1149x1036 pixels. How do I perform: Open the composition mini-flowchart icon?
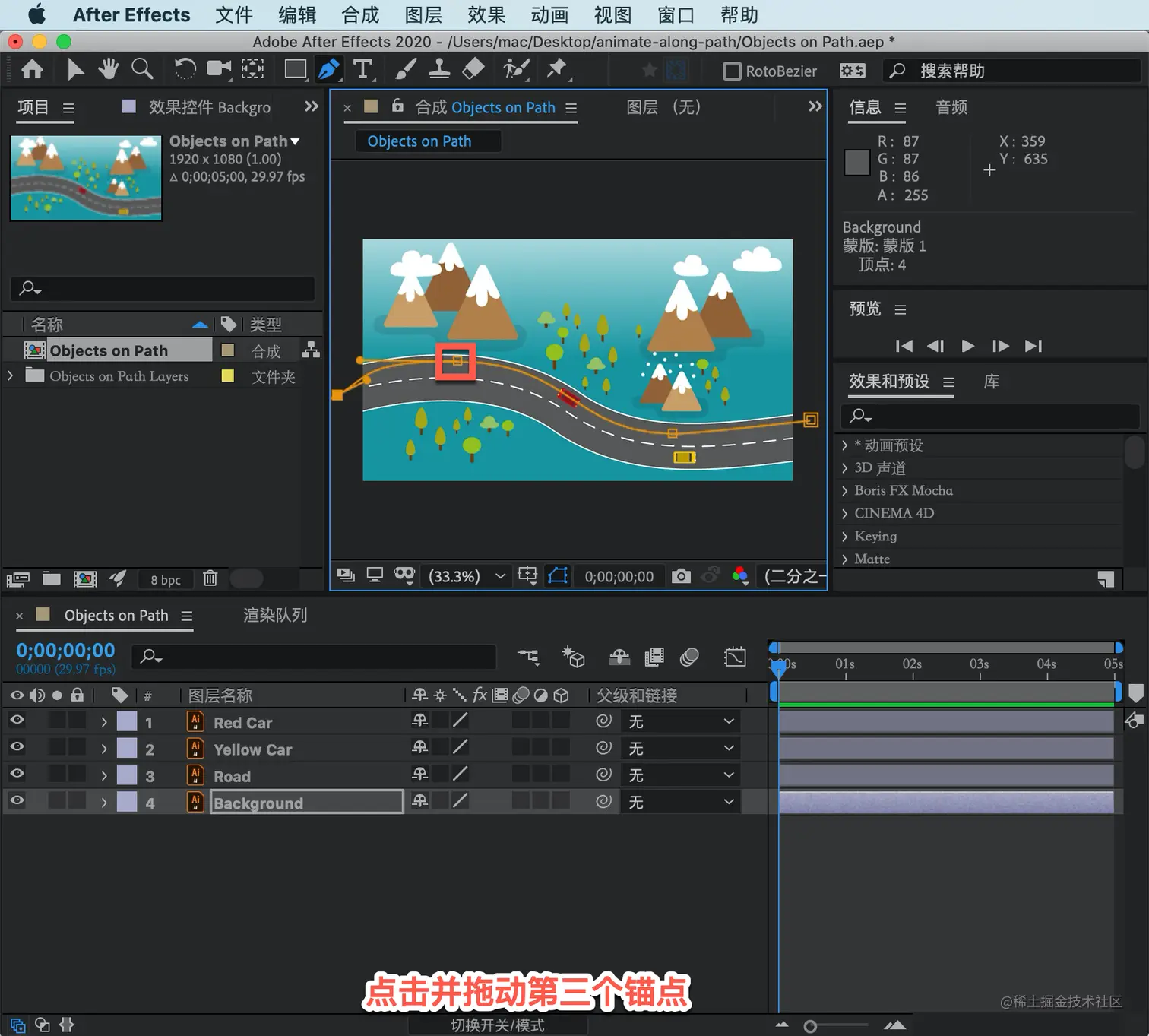(x=529, y=657)
